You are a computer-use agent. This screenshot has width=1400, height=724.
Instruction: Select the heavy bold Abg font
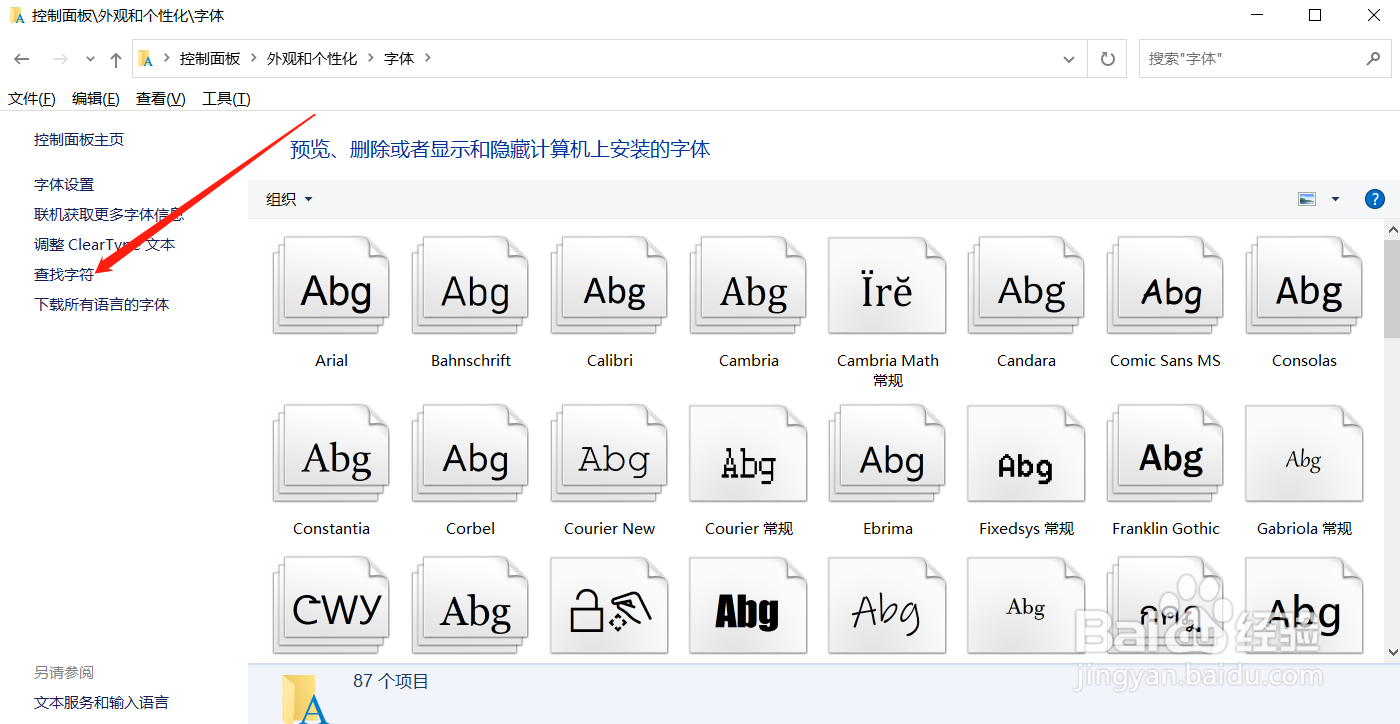748,606
